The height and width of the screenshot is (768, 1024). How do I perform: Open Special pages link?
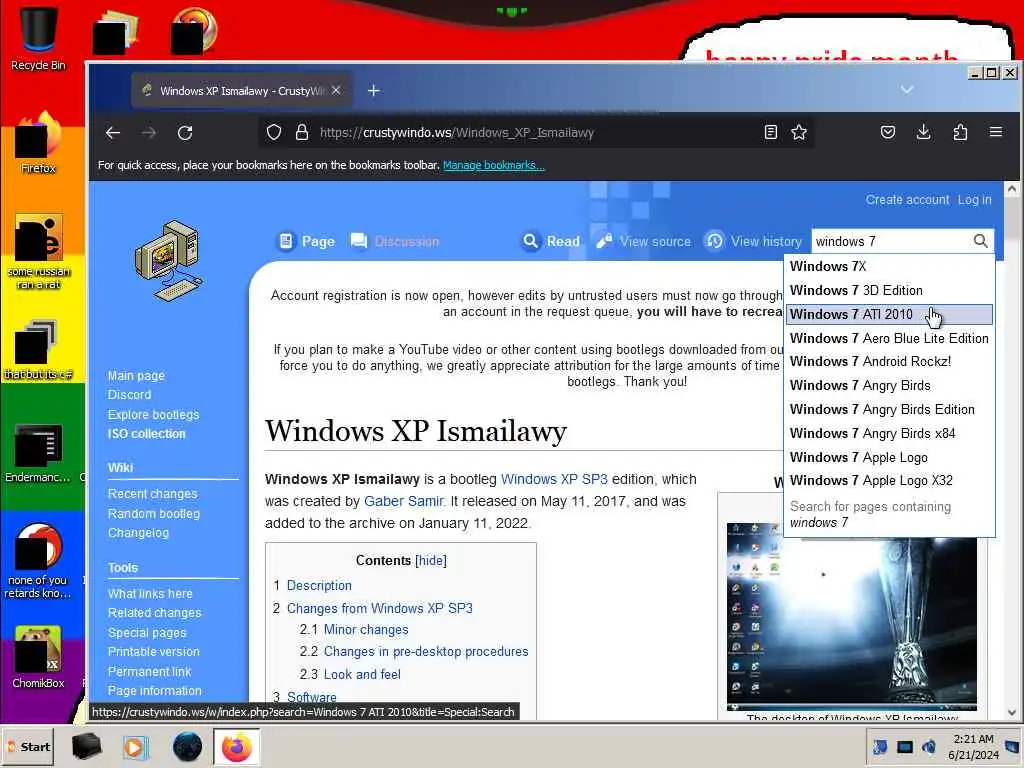click(147, 633)
